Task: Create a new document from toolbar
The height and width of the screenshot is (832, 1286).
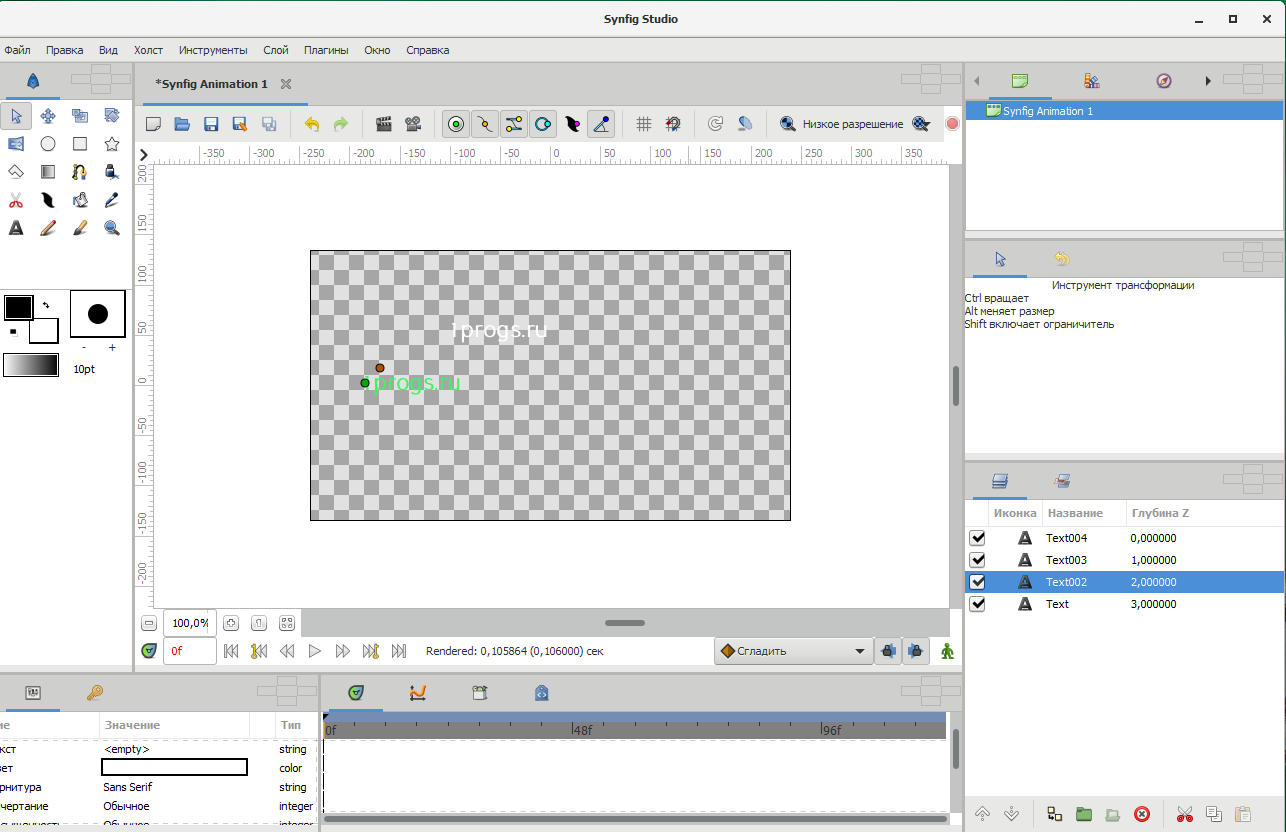Action: coord(154,124)
